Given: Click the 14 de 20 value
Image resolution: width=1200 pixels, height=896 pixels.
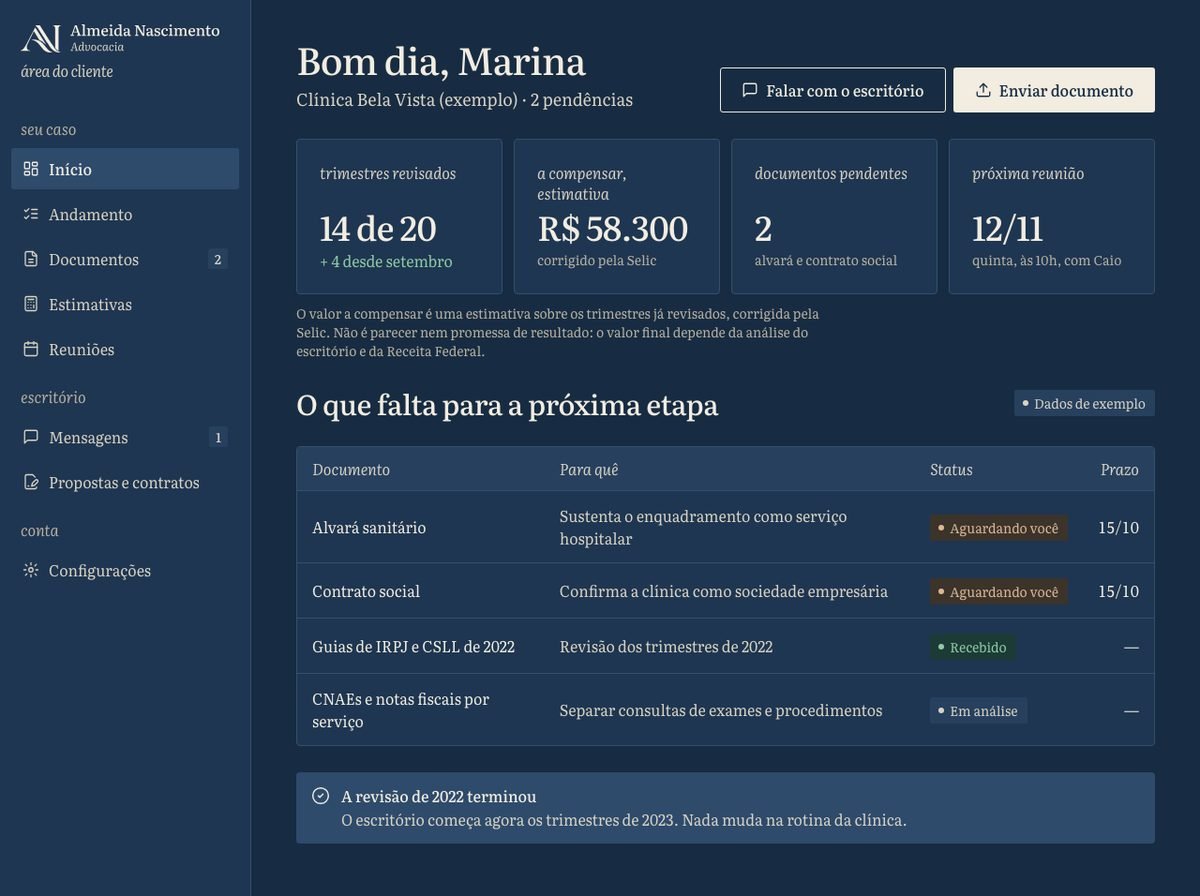Looking at the screenshot, I should pos(378,228).
